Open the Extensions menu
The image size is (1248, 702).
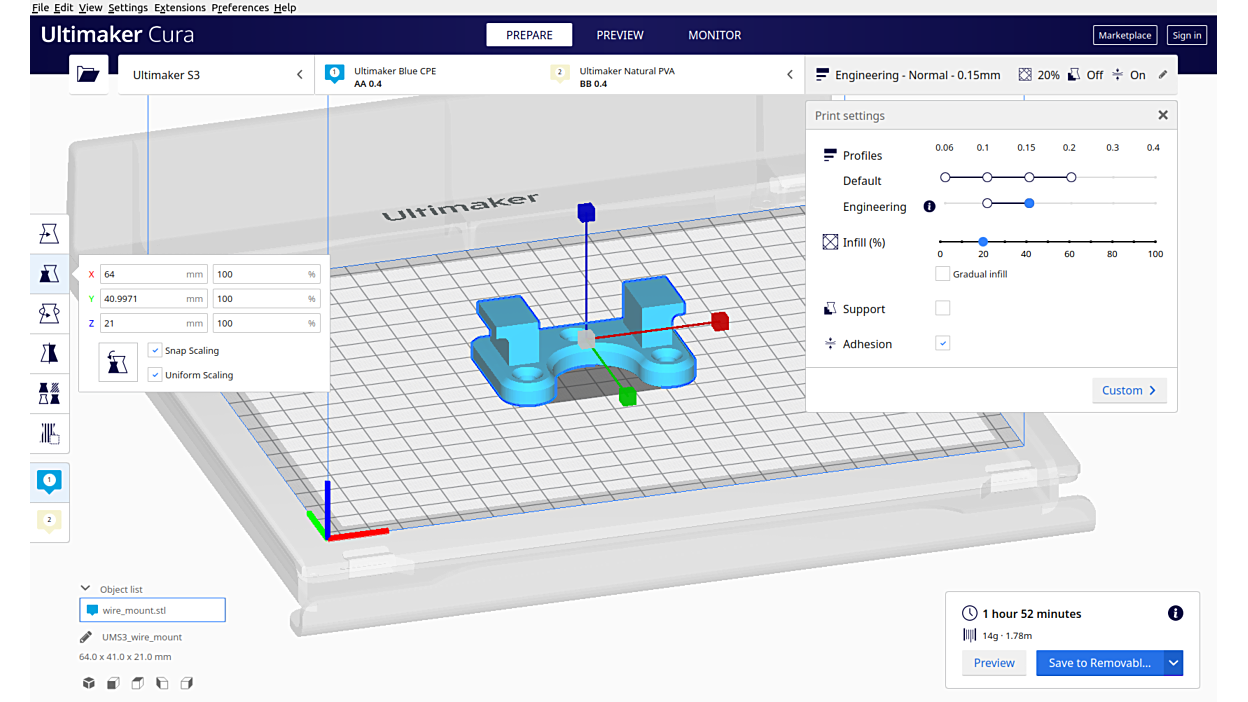[180, 7]
